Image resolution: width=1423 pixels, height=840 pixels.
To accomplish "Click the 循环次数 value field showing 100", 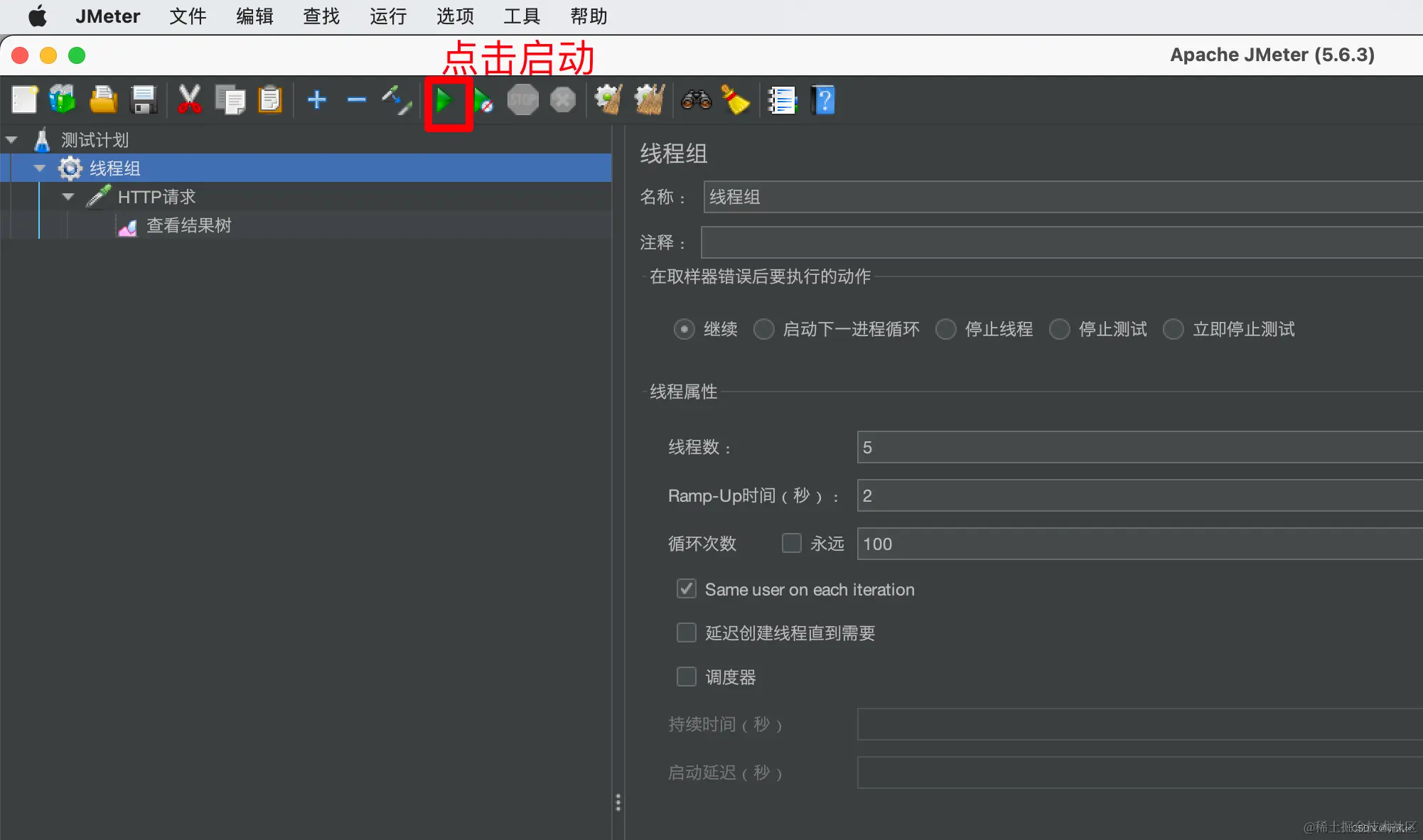I will click(x=1139, y=544).
